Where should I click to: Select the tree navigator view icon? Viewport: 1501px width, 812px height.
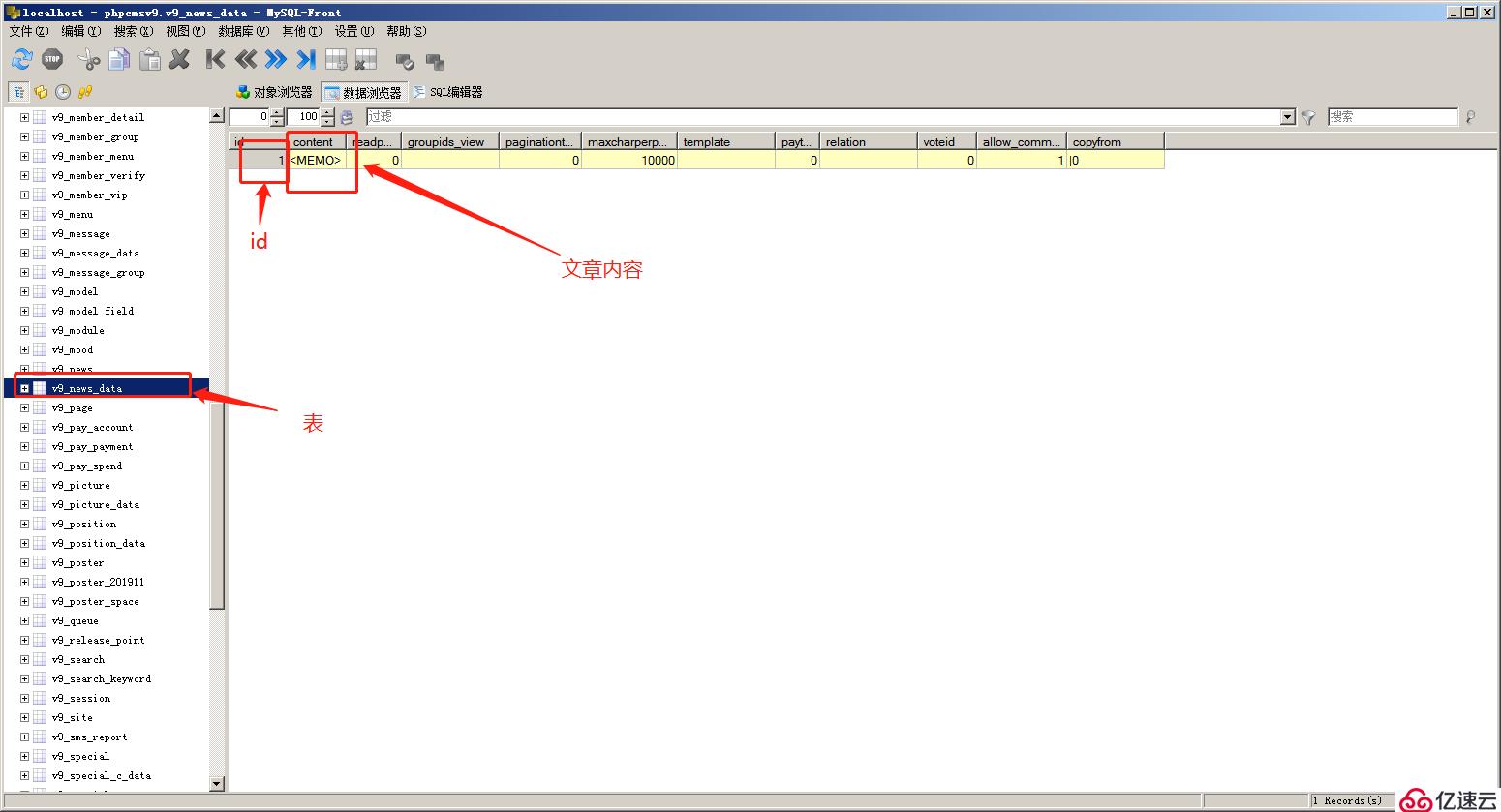[x=18, y=92]
